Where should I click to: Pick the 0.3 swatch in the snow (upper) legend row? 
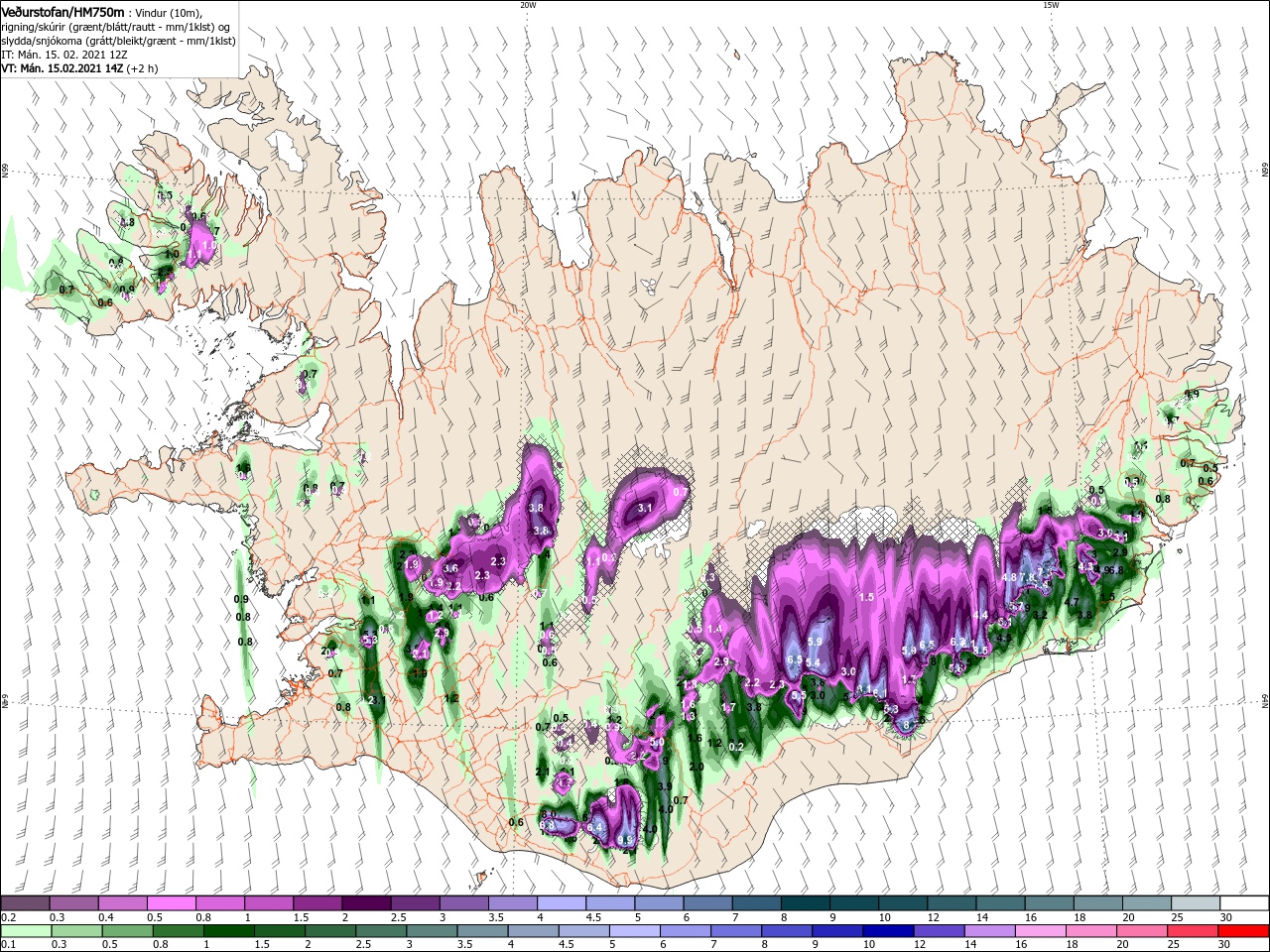click(x=74, y=902)
